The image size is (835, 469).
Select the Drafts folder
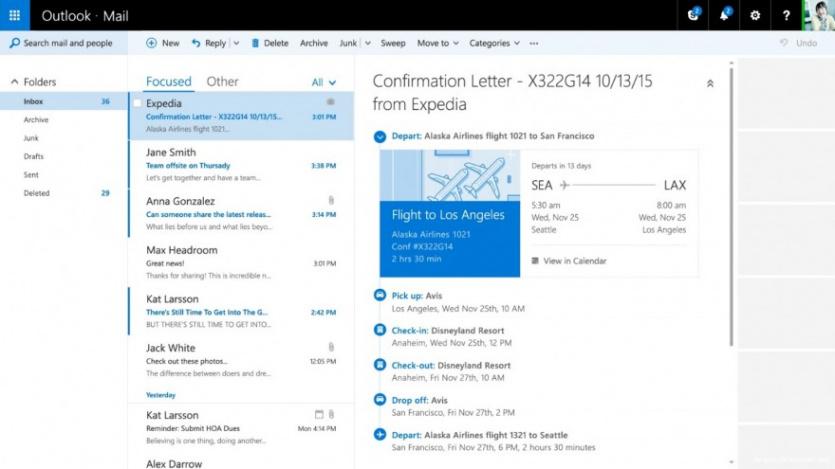coord(34,156)
